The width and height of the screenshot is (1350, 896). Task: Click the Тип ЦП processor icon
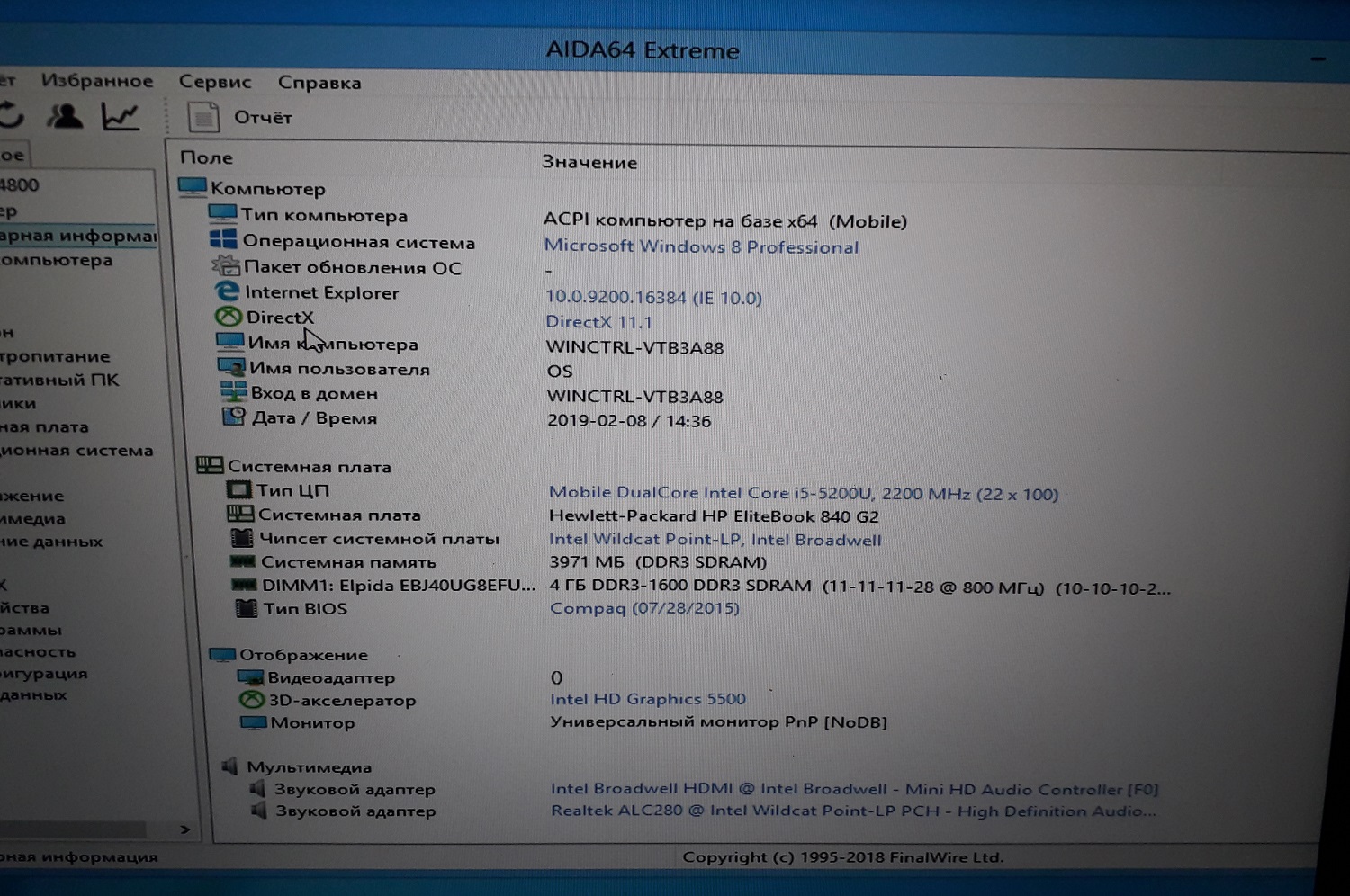tap(239, 489)
